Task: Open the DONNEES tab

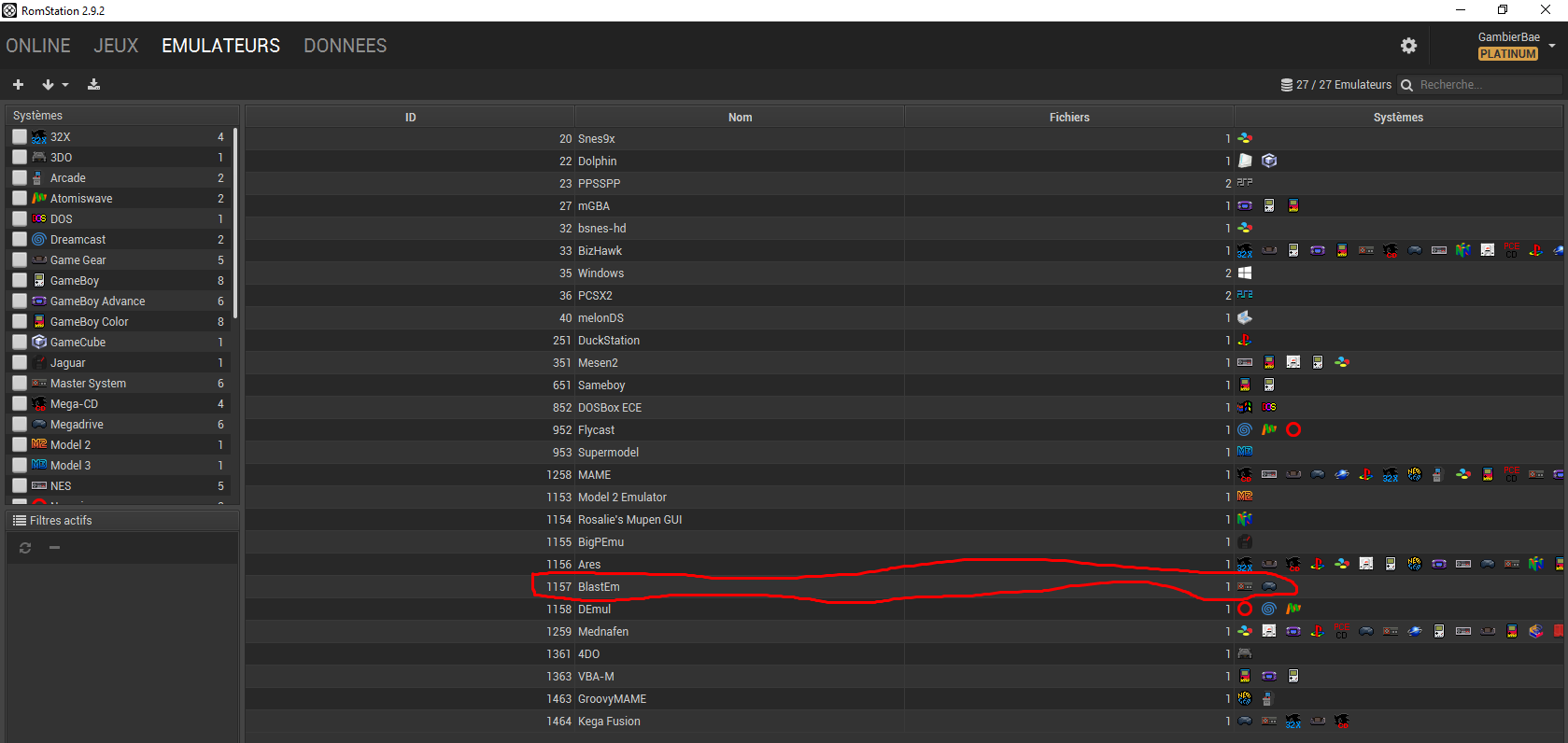Action: click(345, 46)
